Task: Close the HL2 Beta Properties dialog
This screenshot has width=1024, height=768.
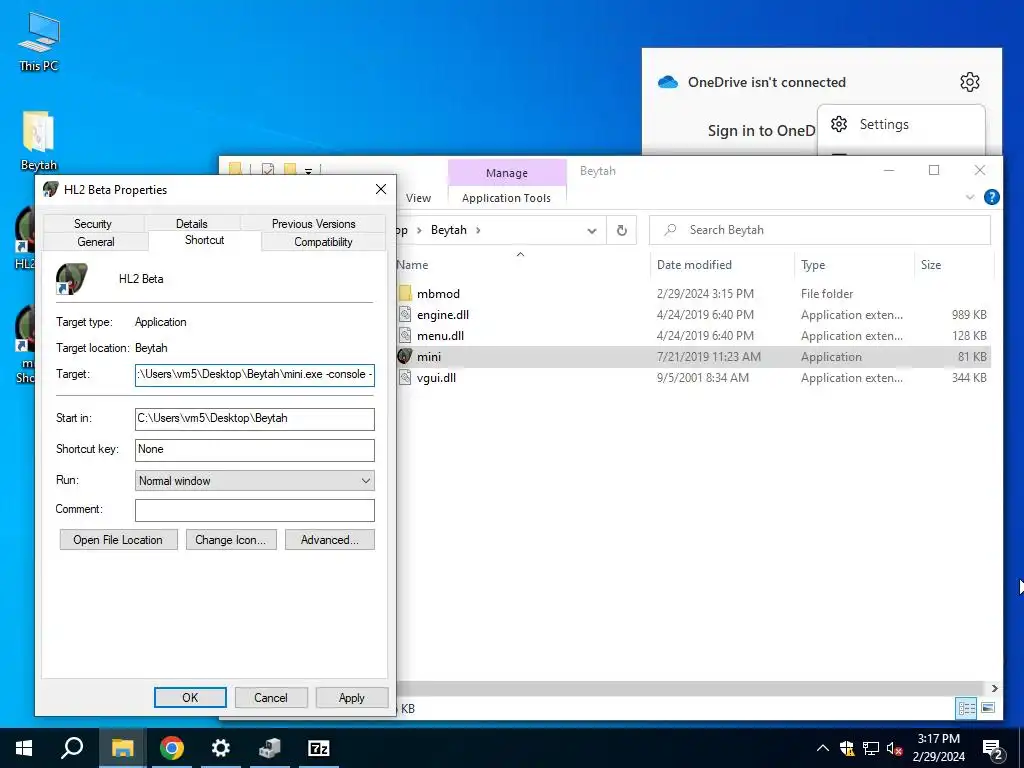Action: coord(381,189)
